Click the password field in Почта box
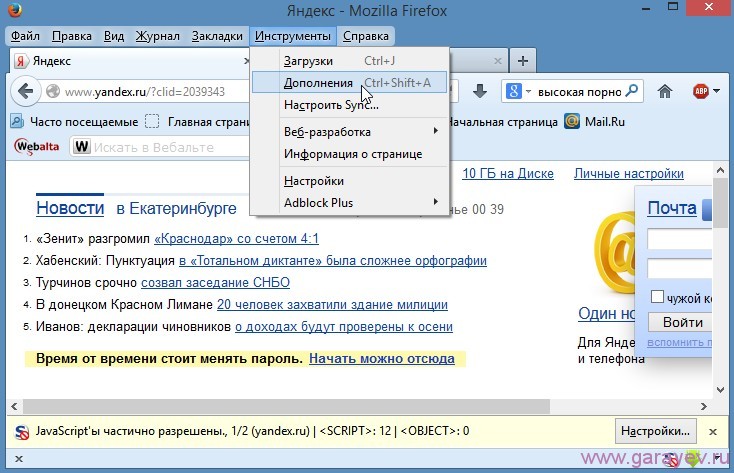 [x=680, y=269]
